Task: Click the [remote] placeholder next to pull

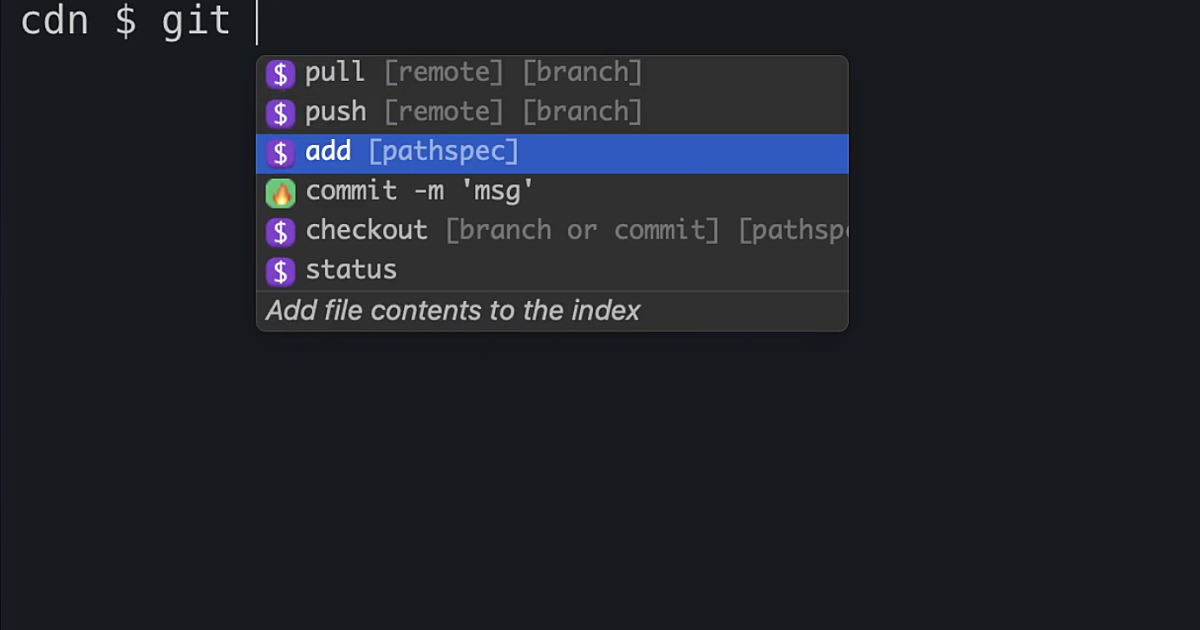Action: (444, 72)
